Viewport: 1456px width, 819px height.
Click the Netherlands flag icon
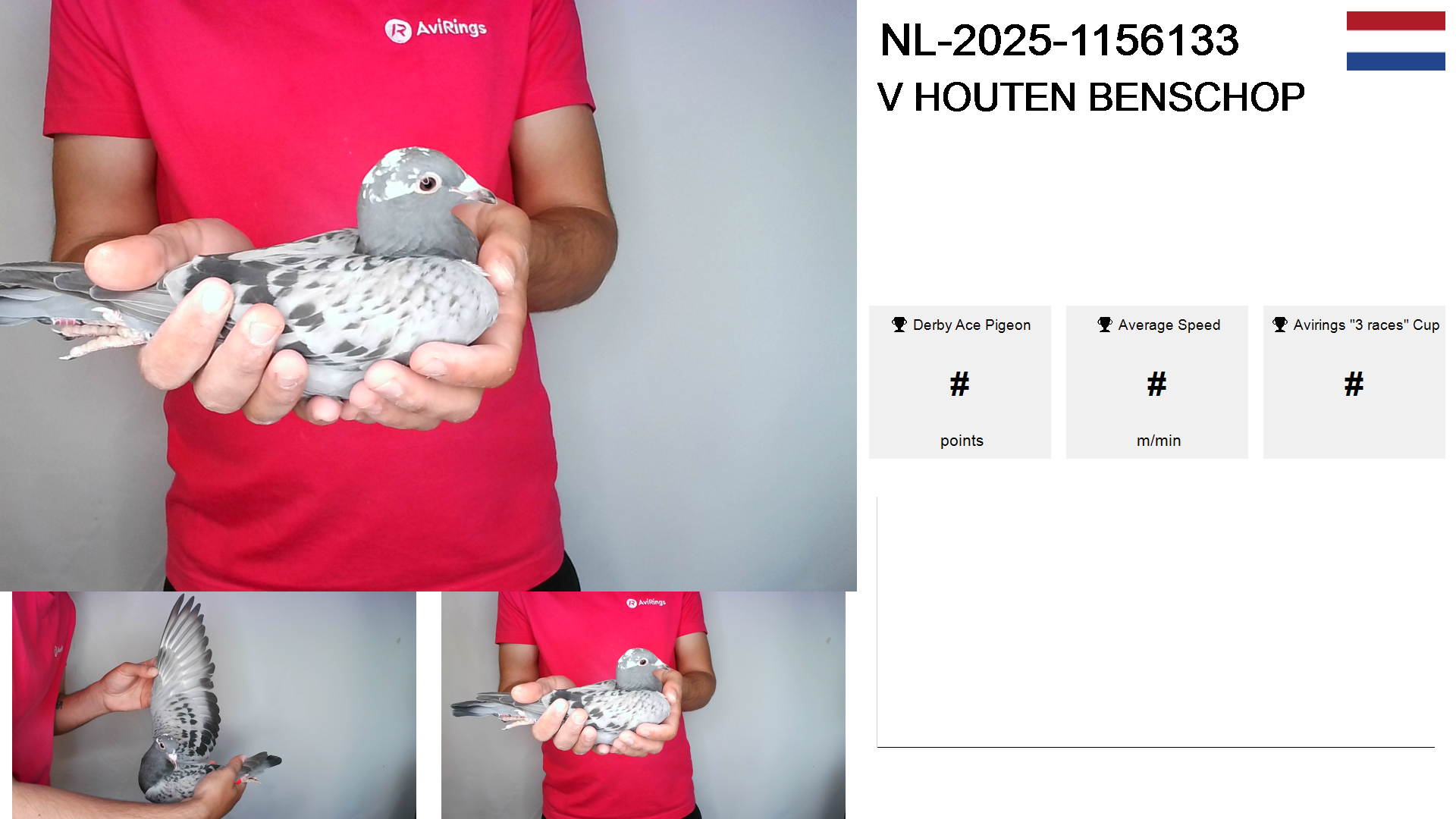(x=1395, y=41)
